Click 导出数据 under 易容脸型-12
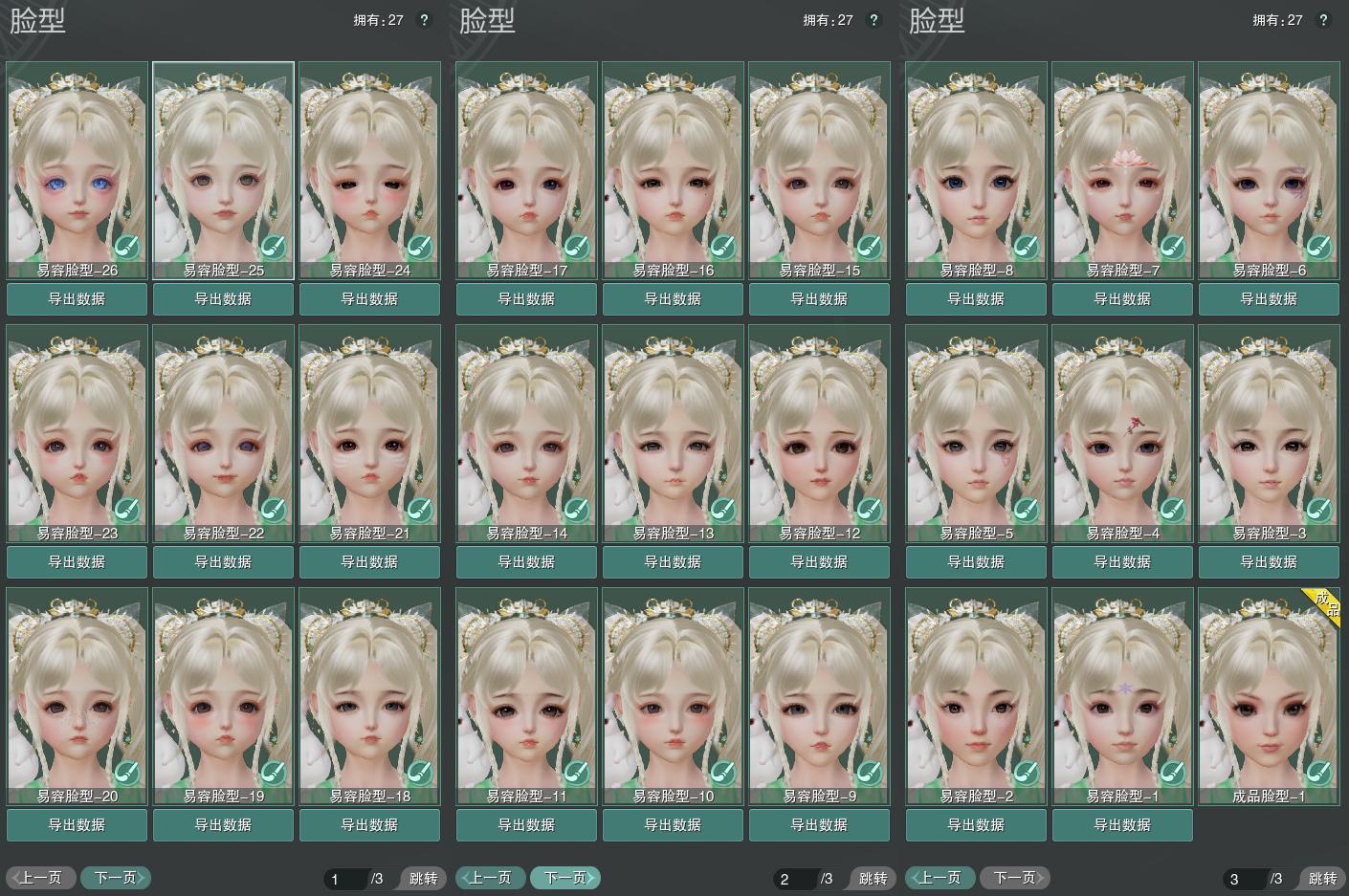Image resolution: width=1349 pixels, height=896 pixels. [820, 562]
